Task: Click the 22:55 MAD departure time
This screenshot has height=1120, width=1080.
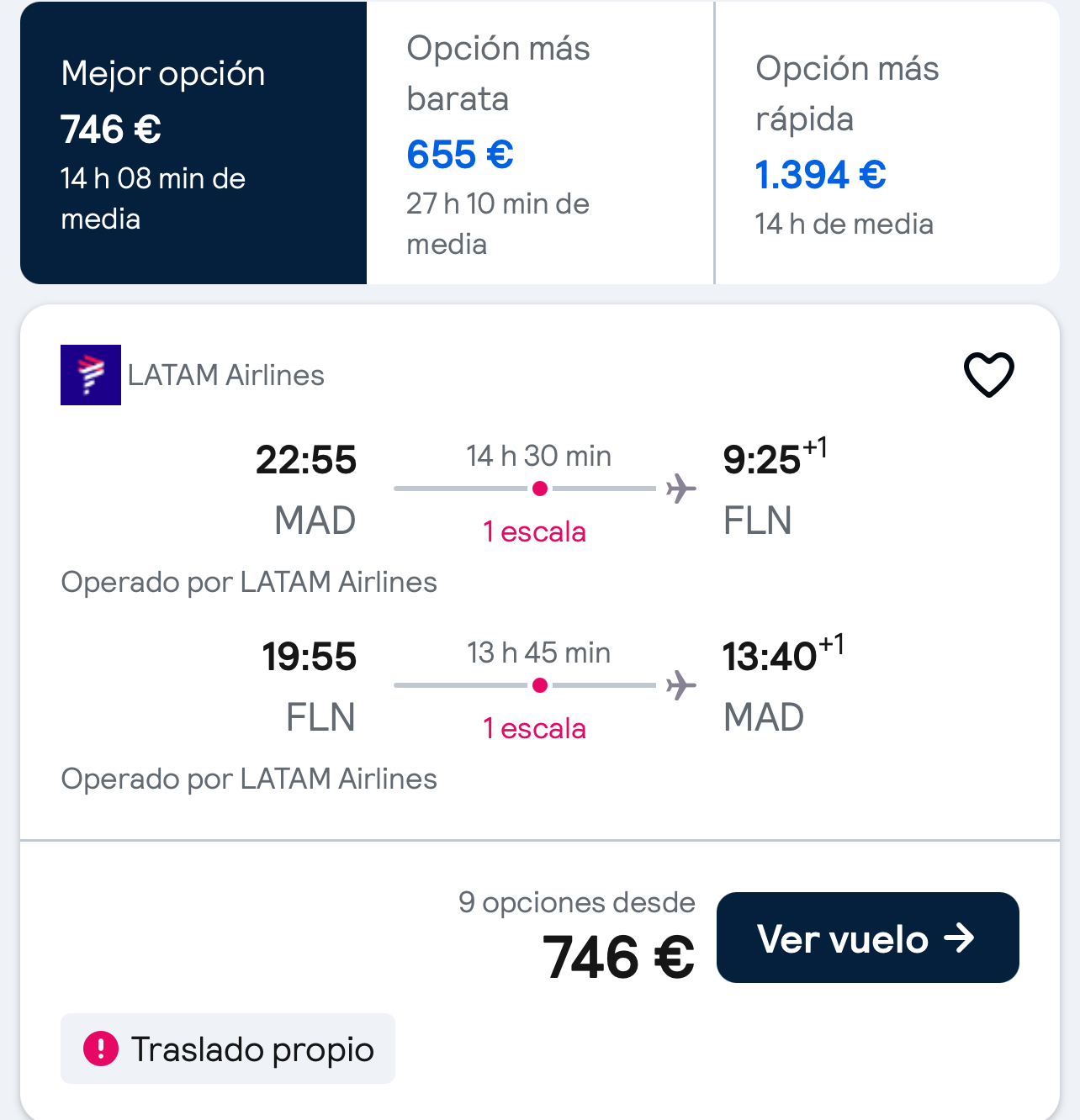Action: click(x=306, y=461)
